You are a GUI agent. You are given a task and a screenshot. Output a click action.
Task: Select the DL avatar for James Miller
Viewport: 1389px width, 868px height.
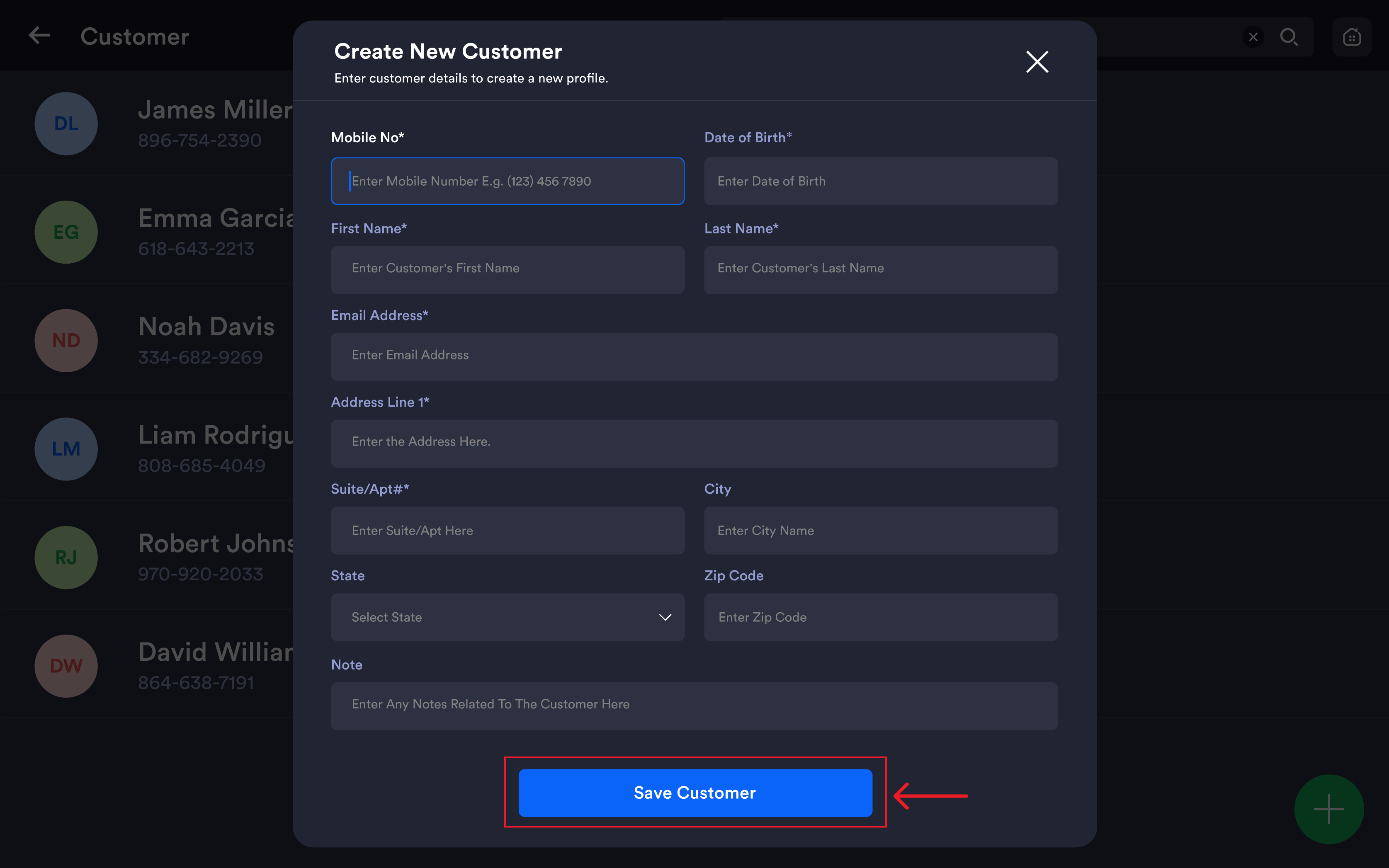pyautogui.click(x=66, y=124)
